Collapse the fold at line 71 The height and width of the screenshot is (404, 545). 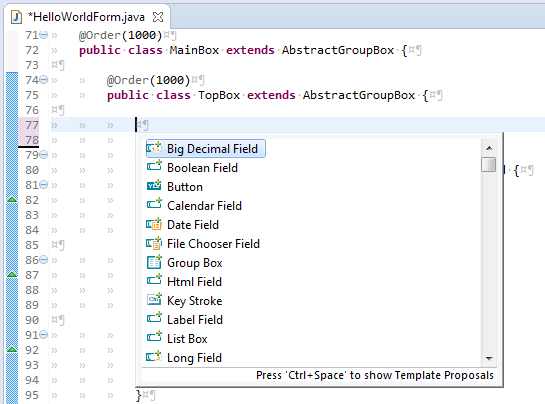click(x=43, y=35)
